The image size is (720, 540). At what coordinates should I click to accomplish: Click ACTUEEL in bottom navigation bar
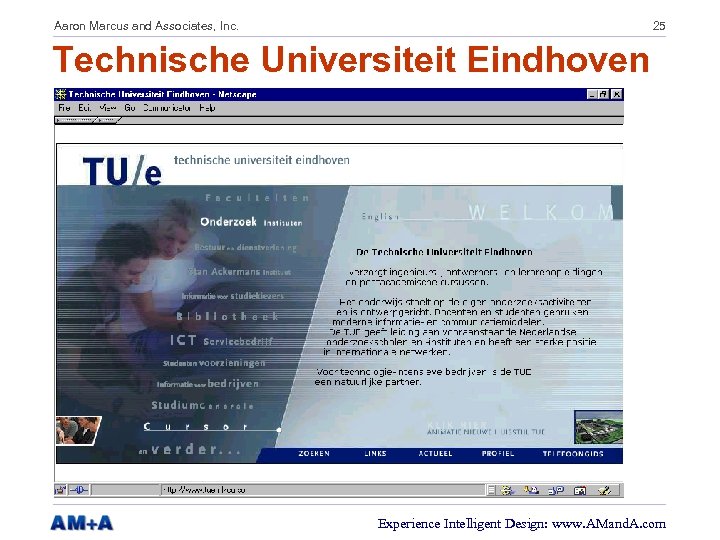(435, 454)
